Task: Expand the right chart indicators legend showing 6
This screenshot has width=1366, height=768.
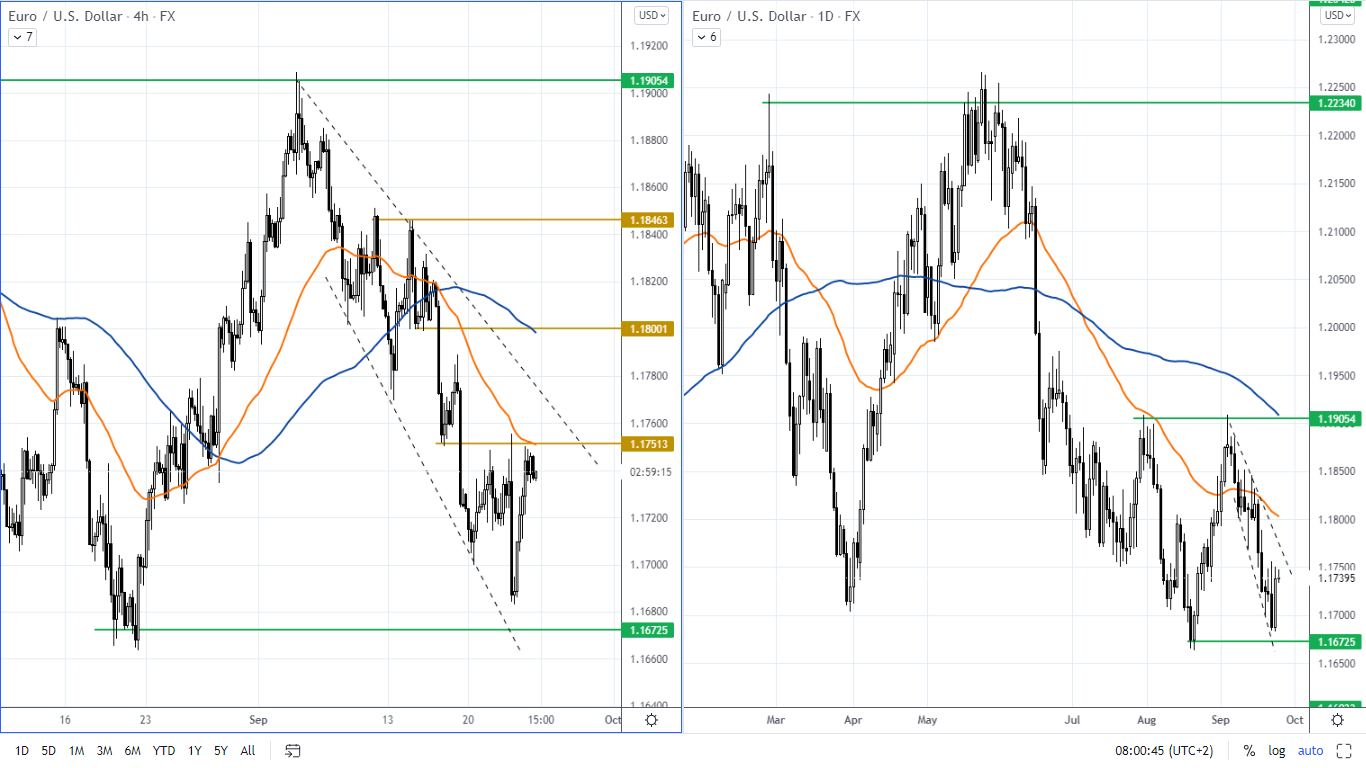Action: pyautogui.click(x=706, y=37)
